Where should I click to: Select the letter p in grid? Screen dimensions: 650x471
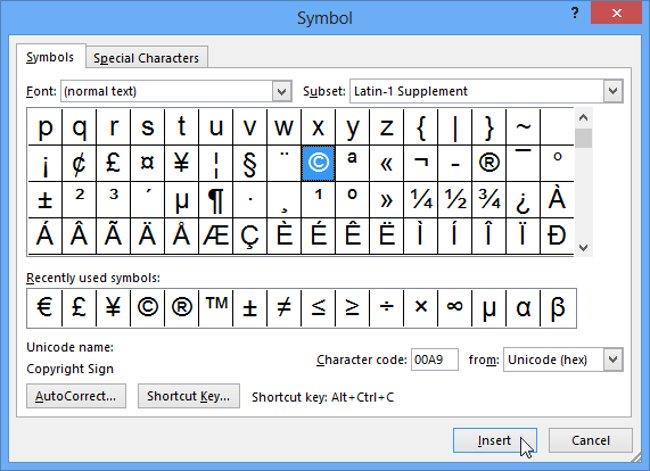click(45, 126)
